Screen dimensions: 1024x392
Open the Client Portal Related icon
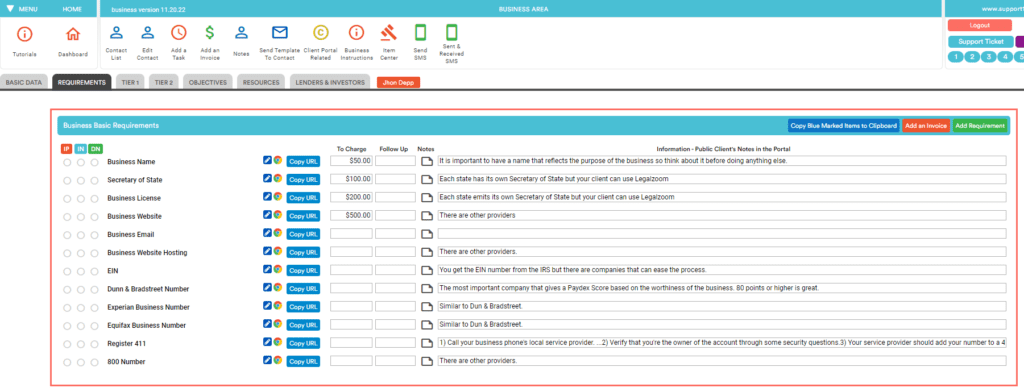[321, 33]
